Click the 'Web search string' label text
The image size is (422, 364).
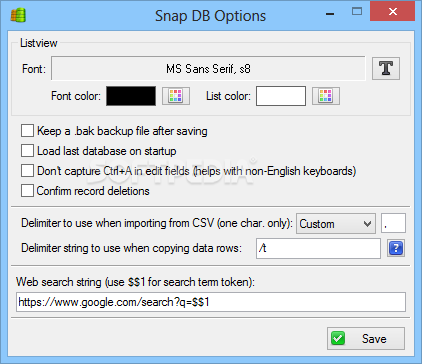click(135, 282)
